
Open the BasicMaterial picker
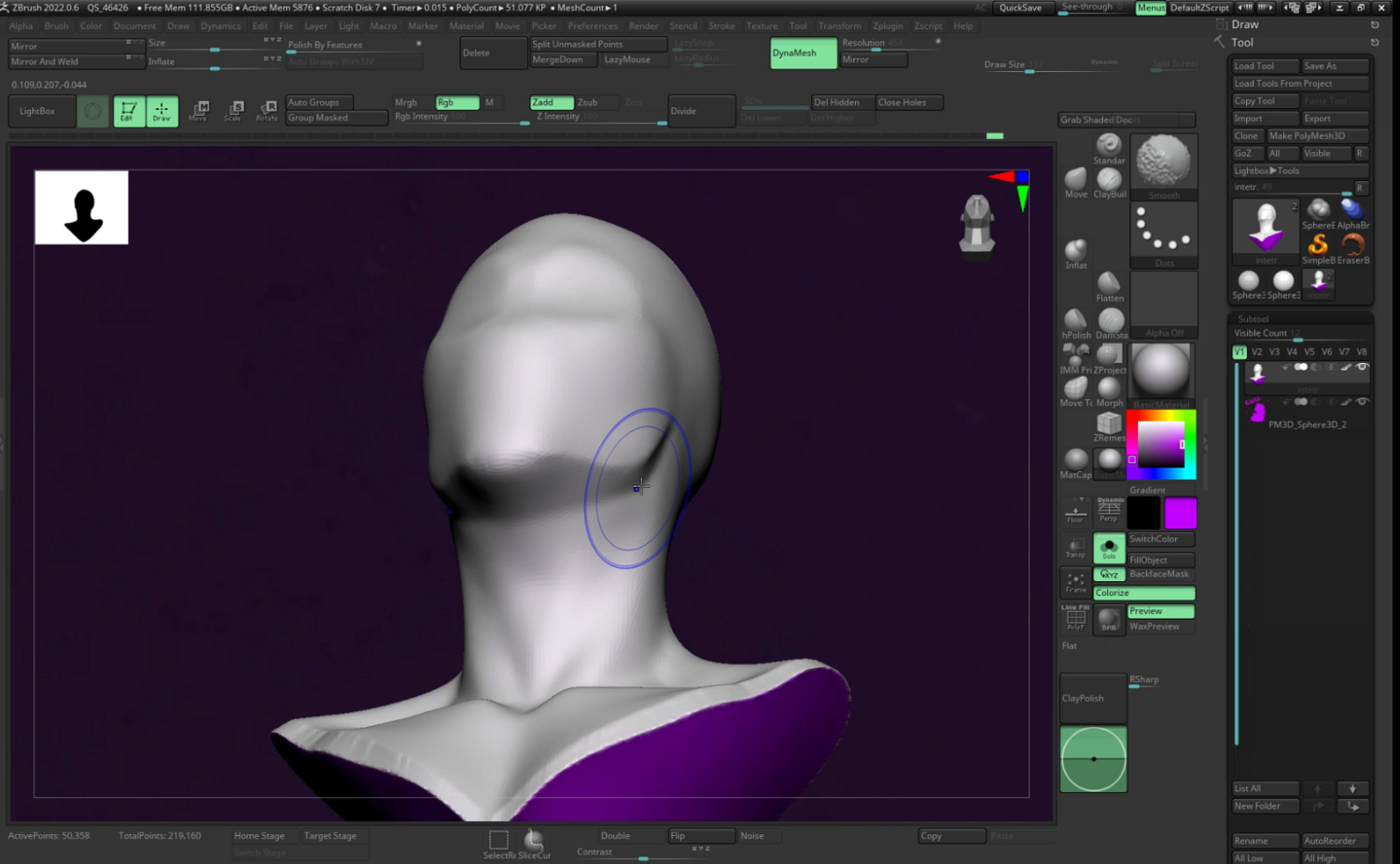coord(1162,375)
